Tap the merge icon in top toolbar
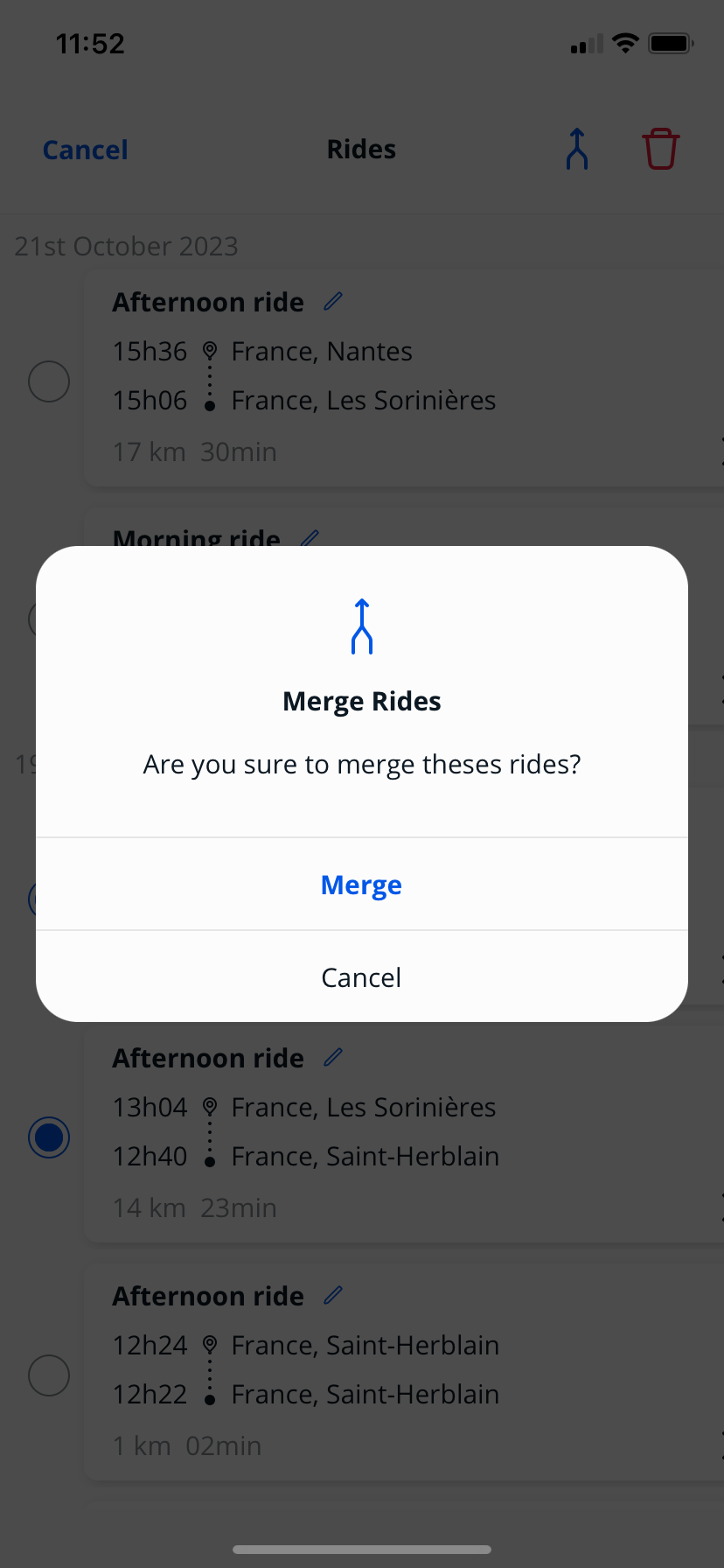The height and width of the screenshot is (1568, 724). point(577,150)
